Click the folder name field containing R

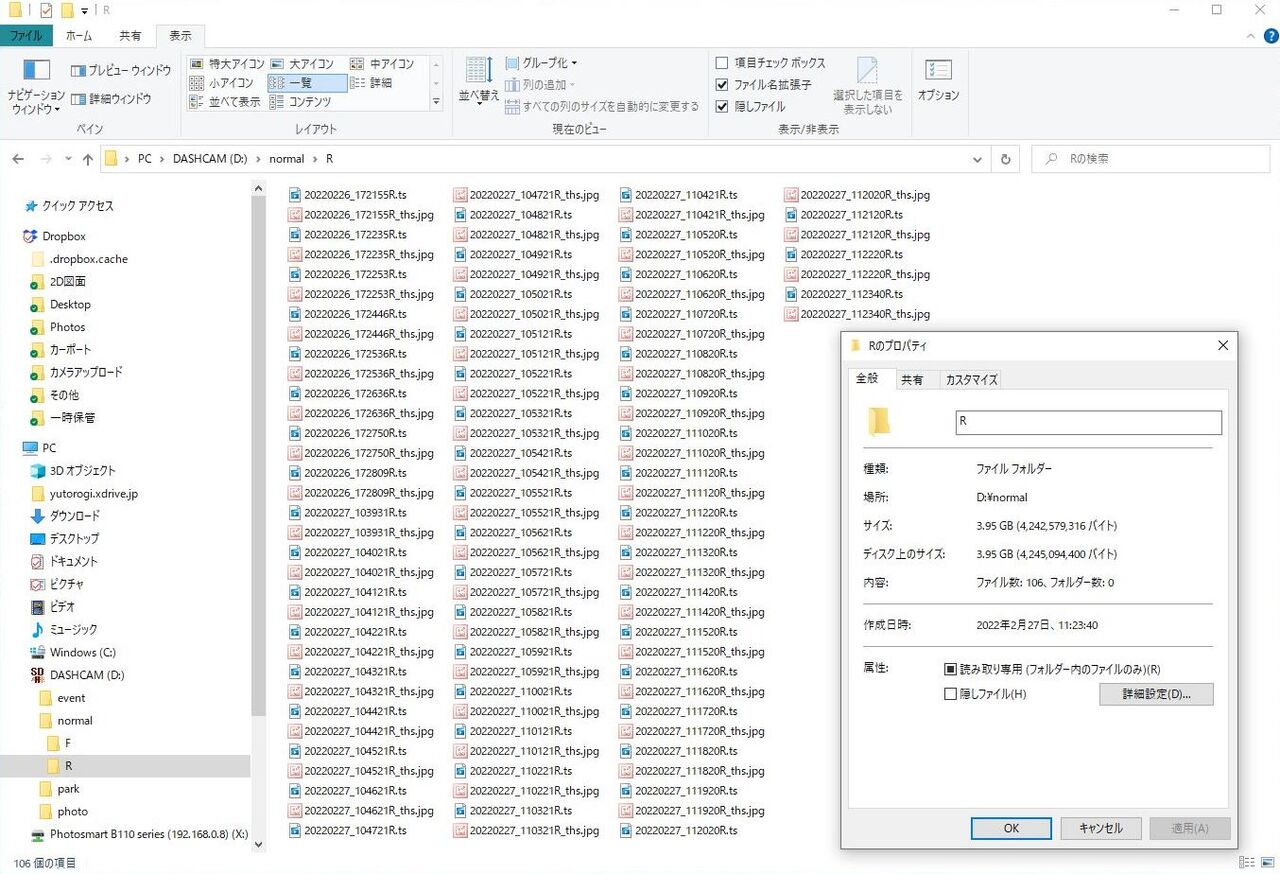[x=1088, y=422]
